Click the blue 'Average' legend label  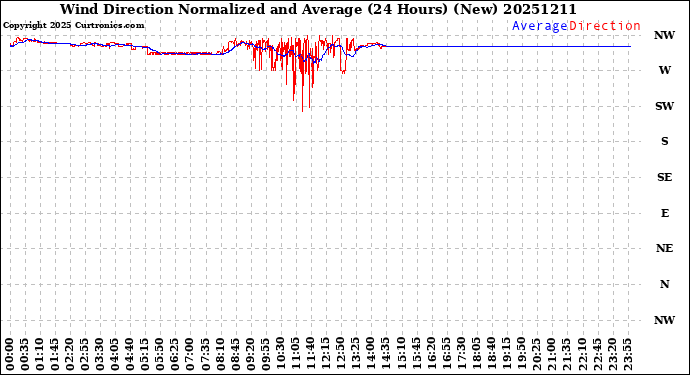tap(540, 26)
